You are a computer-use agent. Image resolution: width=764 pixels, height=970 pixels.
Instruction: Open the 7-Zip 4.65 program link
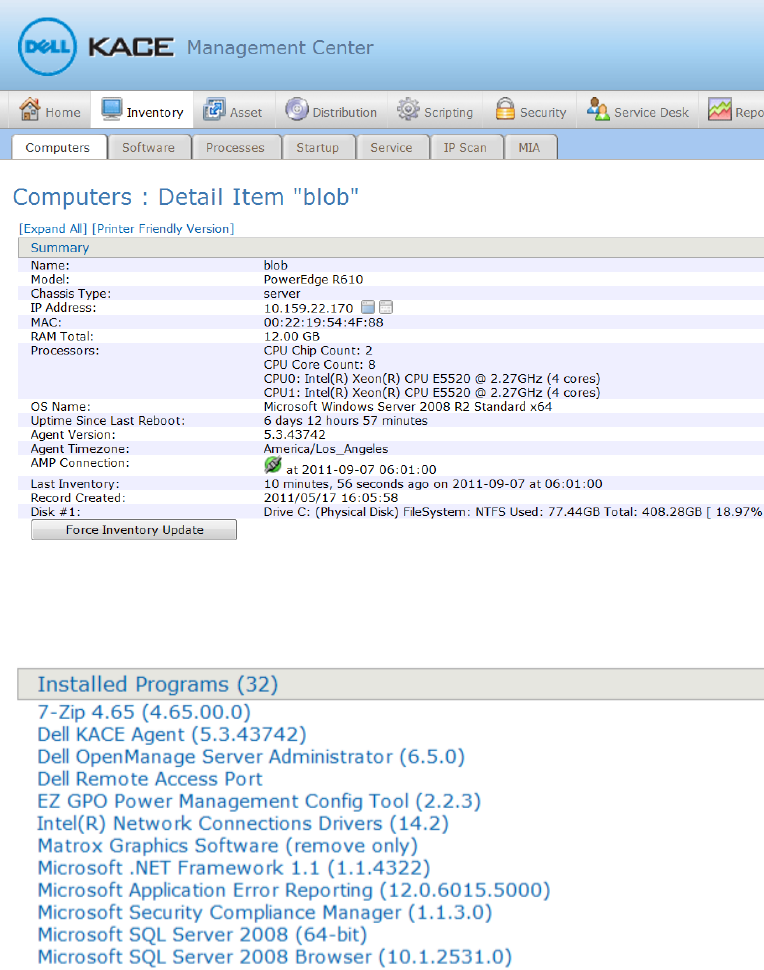[144, 712]
